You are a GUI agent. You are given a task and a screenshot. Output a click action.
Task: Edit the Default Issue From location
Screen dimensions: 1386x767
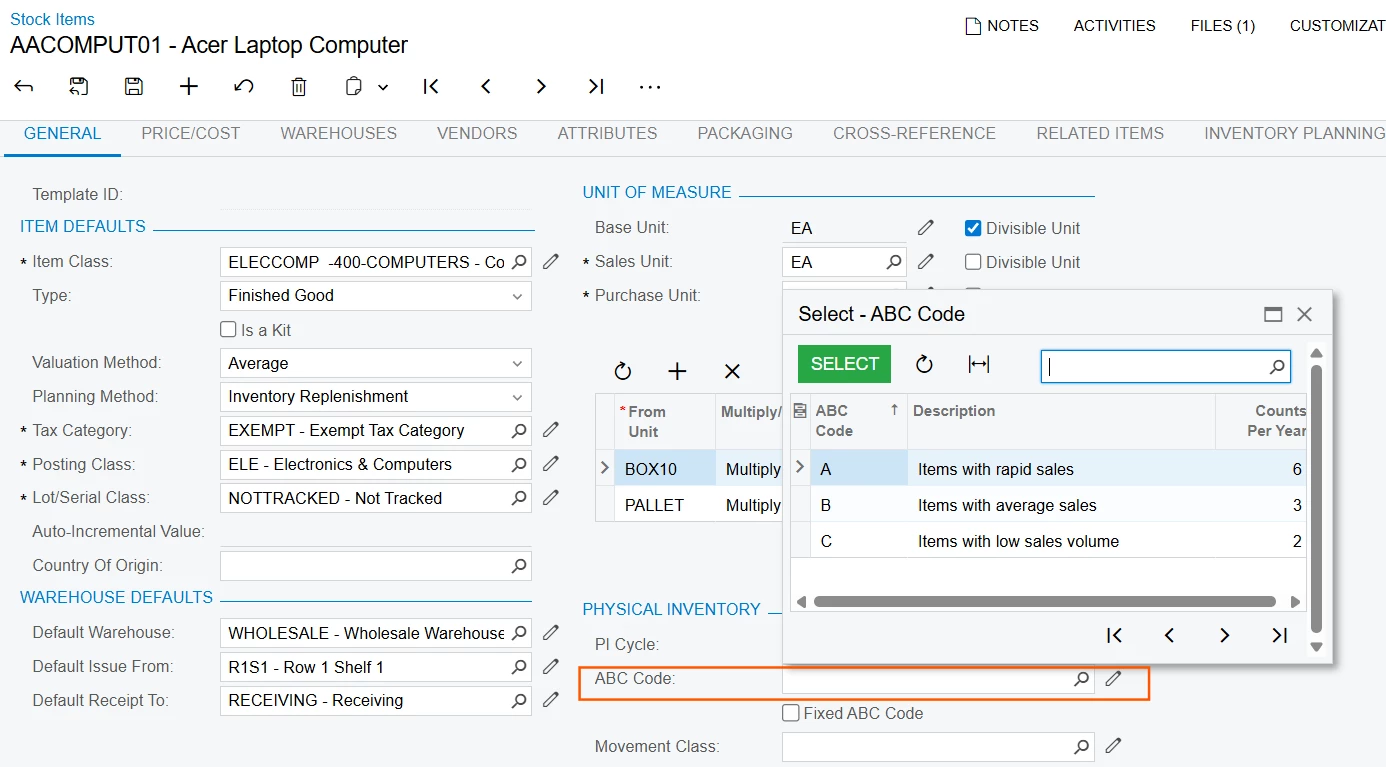tap(551, 667)
